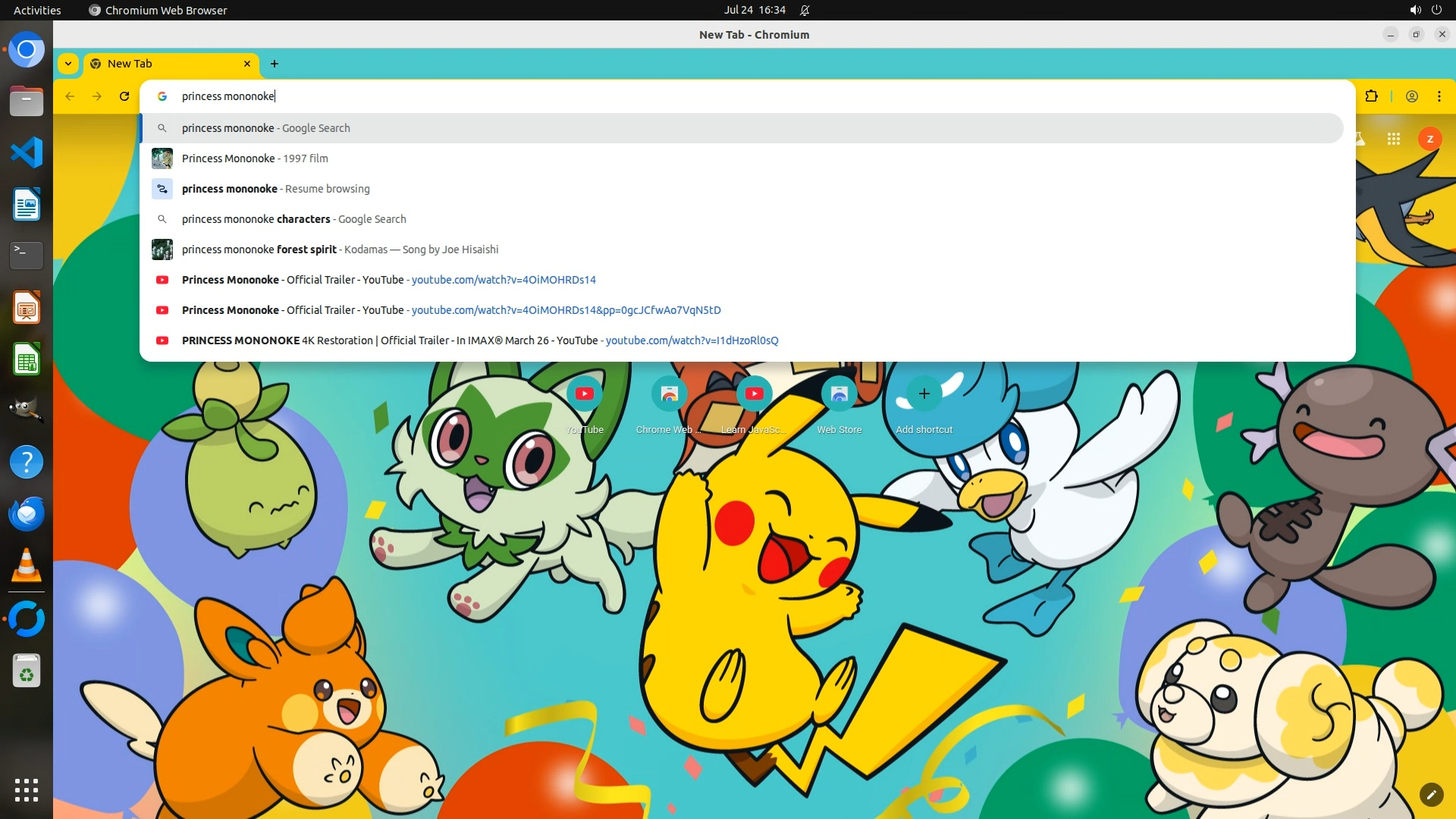Launch Visual Studio Code from the dock
This screenshot has height=819, width=1456.
tap(27, 152)
